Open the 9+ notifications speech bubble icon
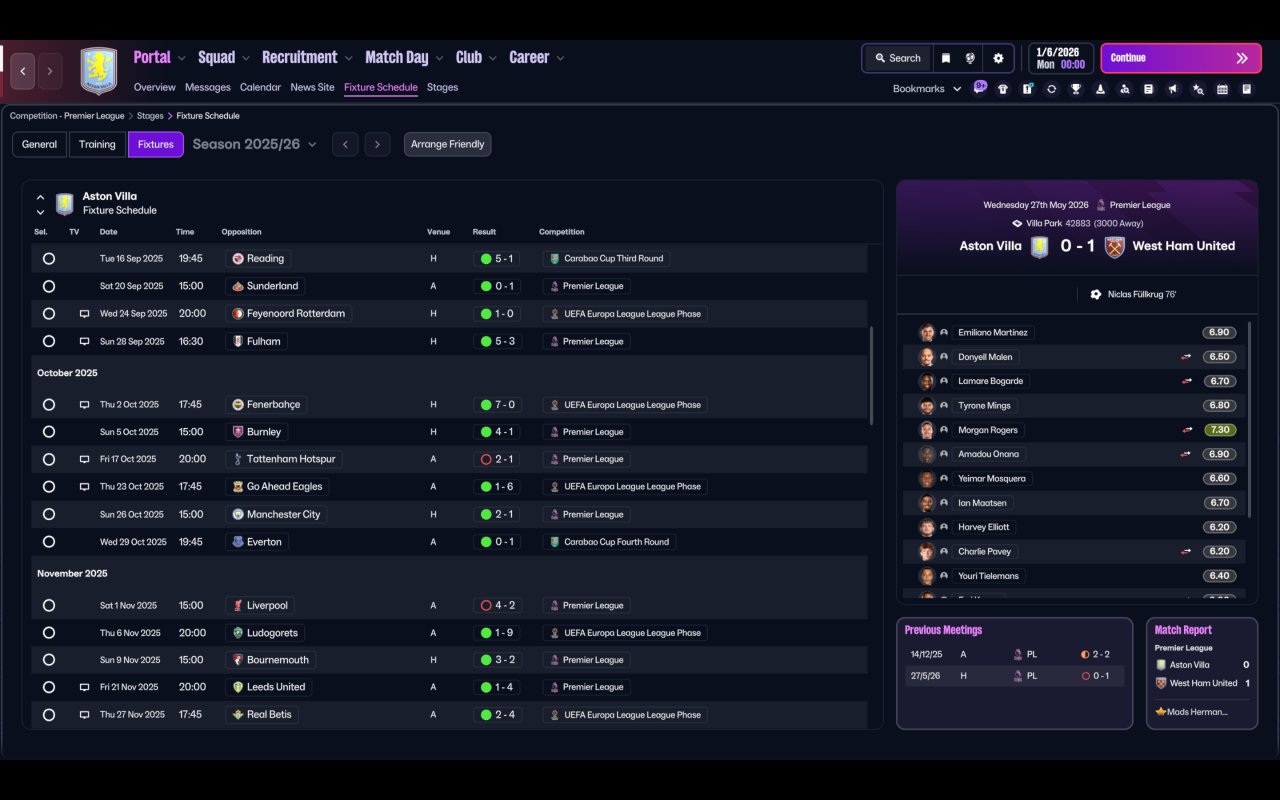 [x=980, y=87]
